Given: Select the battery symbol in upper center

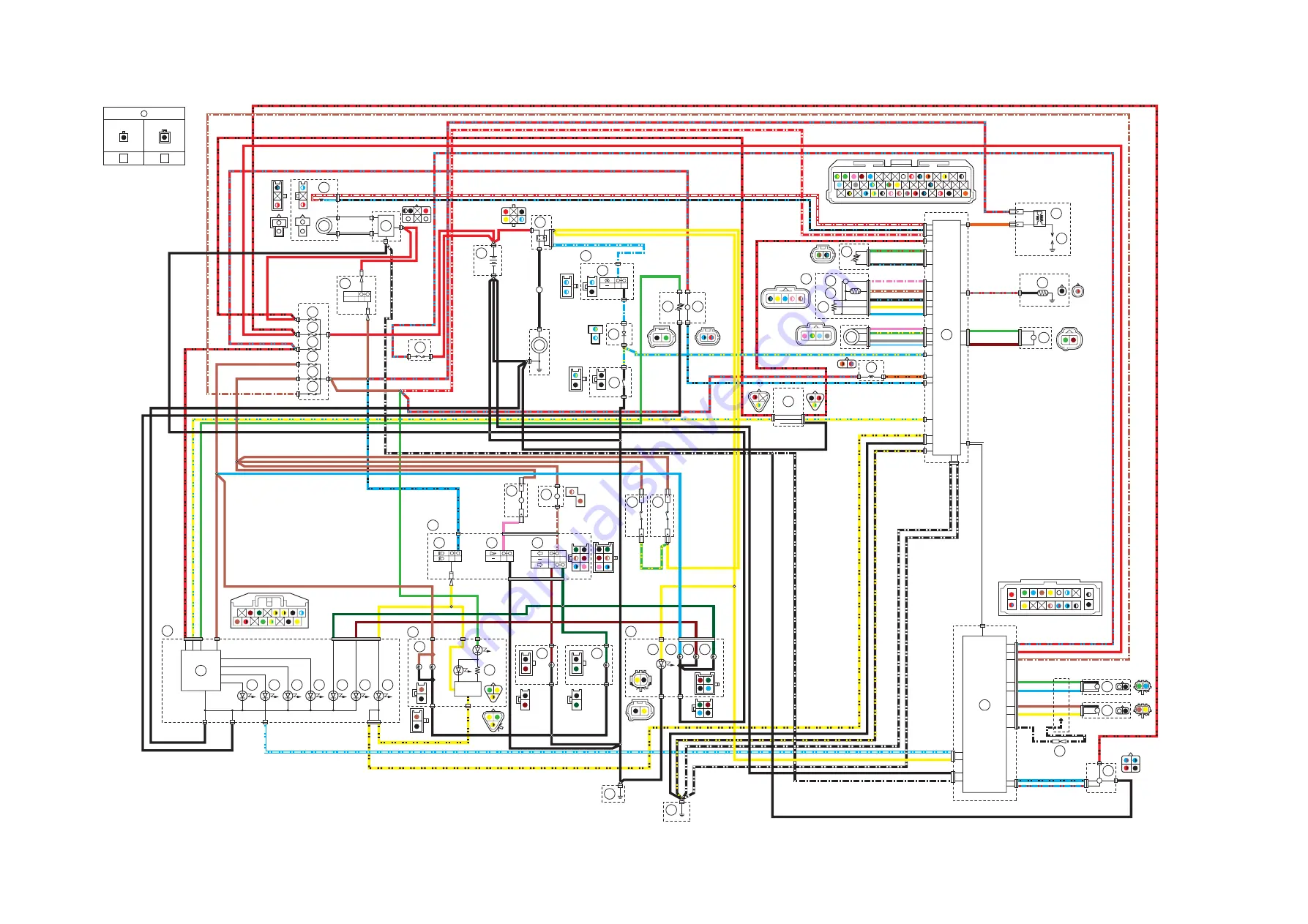Looking at the screenshot, I should 493,260.
